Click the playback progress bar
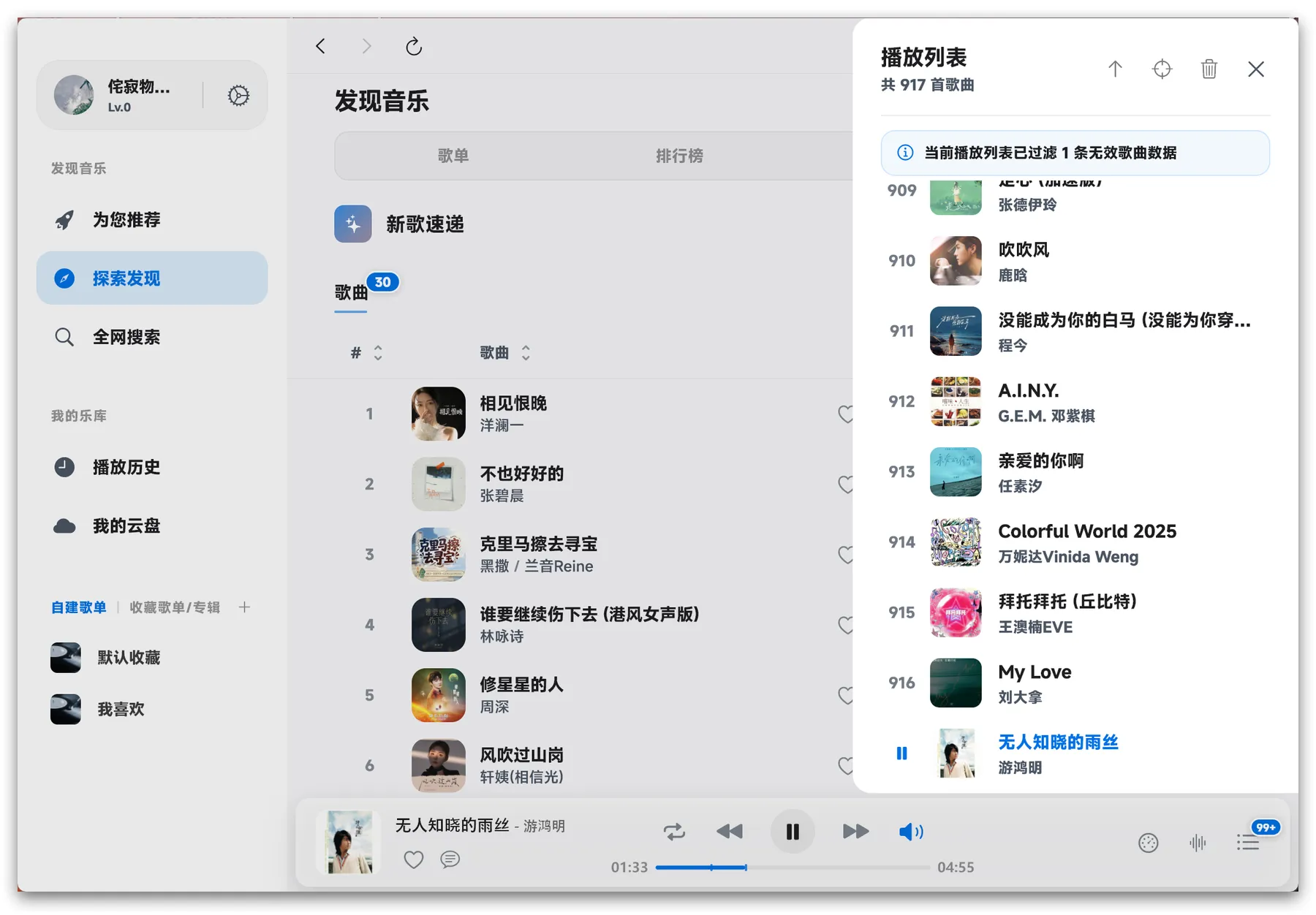 tap(792, 867)
